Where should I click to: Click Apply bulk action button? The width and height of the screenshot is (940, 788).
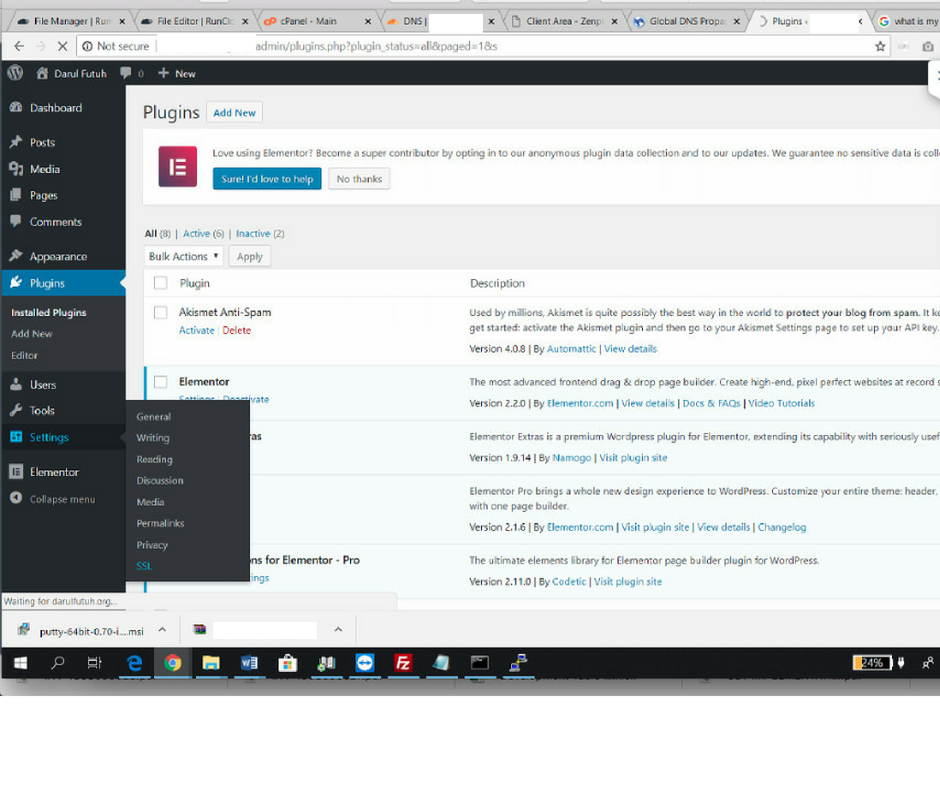point(249,256)
